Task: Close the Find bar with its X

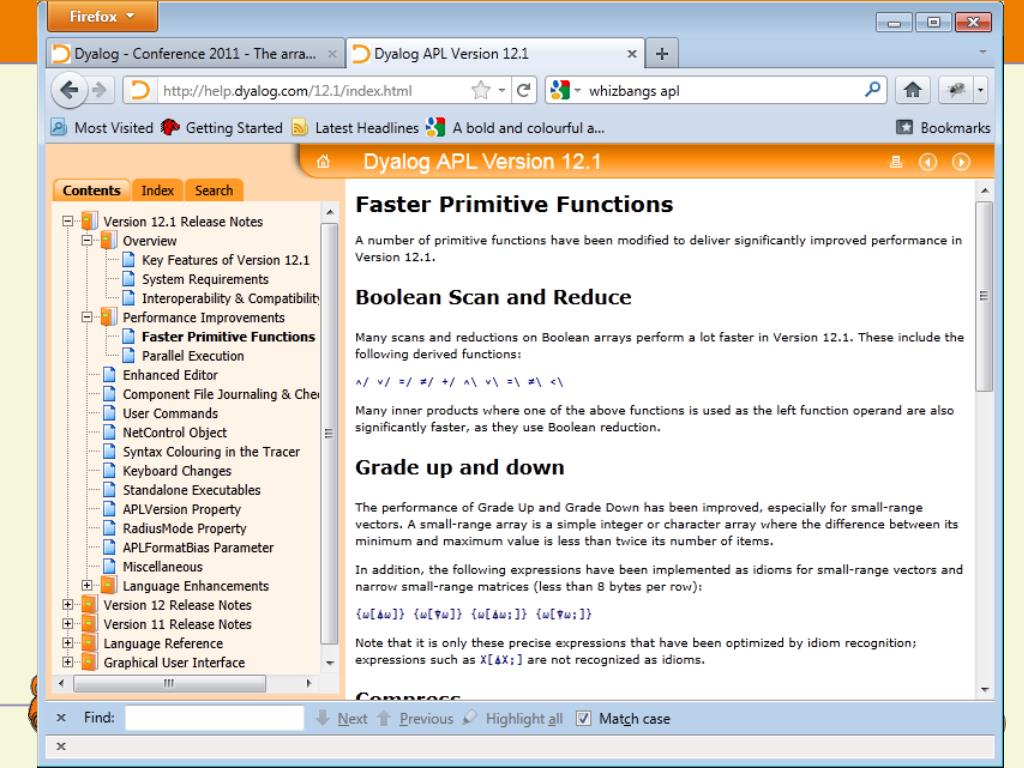Action: tap(61, 718)
